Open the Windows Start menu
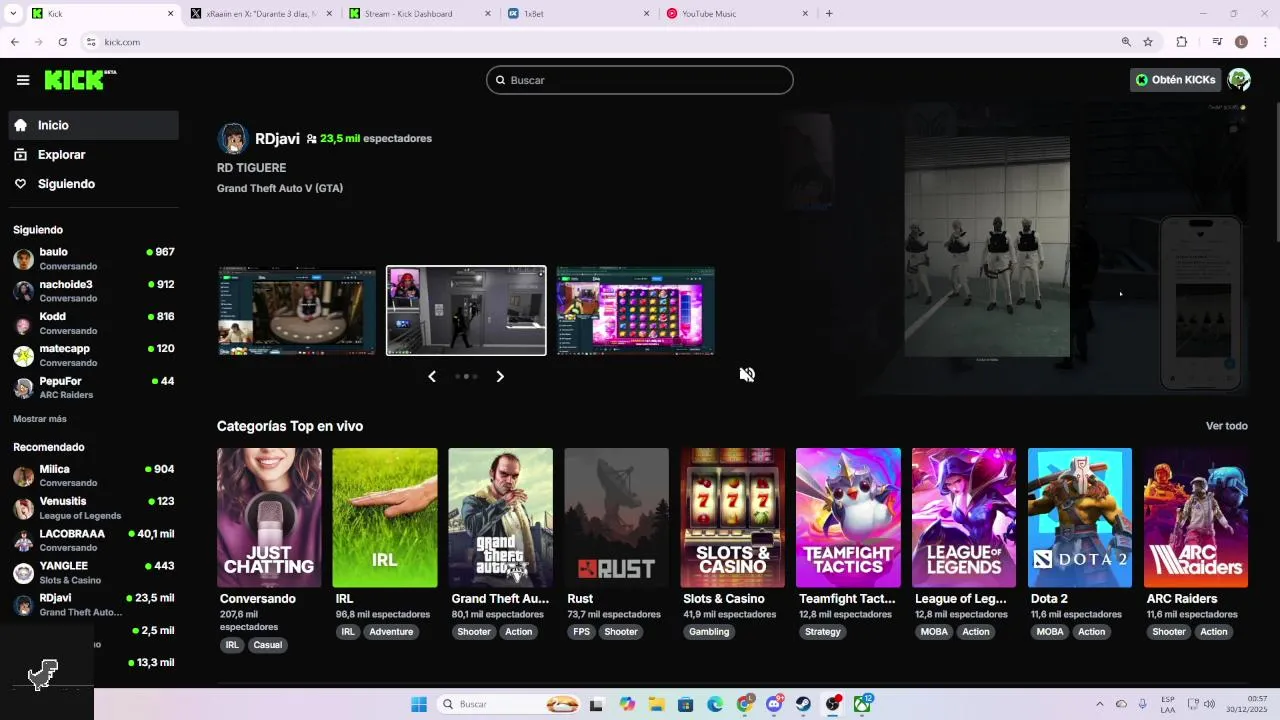 (x=418, y=704)
